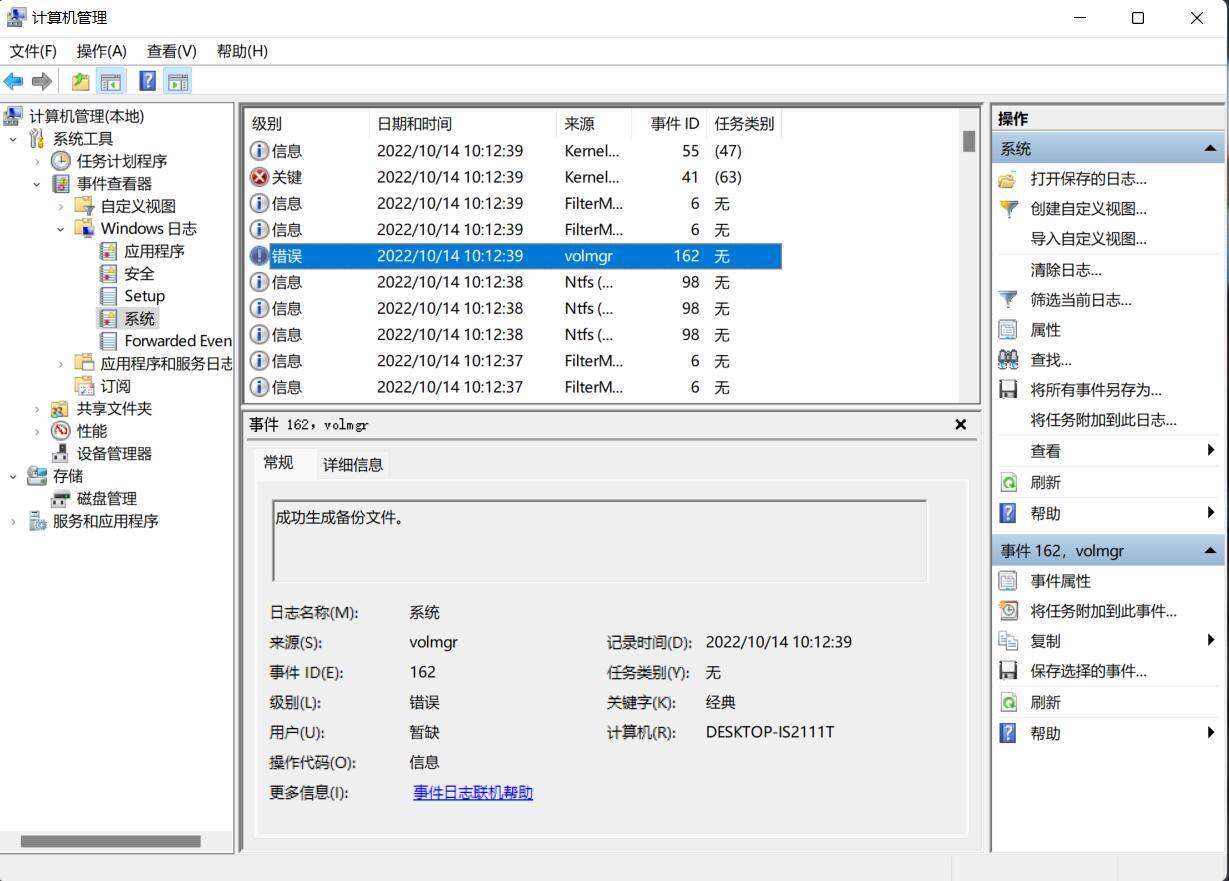The height and width of the screenshot is (881, 1229).
Task: Open the 文件(F) menu
Action: [x=33, y=51]
